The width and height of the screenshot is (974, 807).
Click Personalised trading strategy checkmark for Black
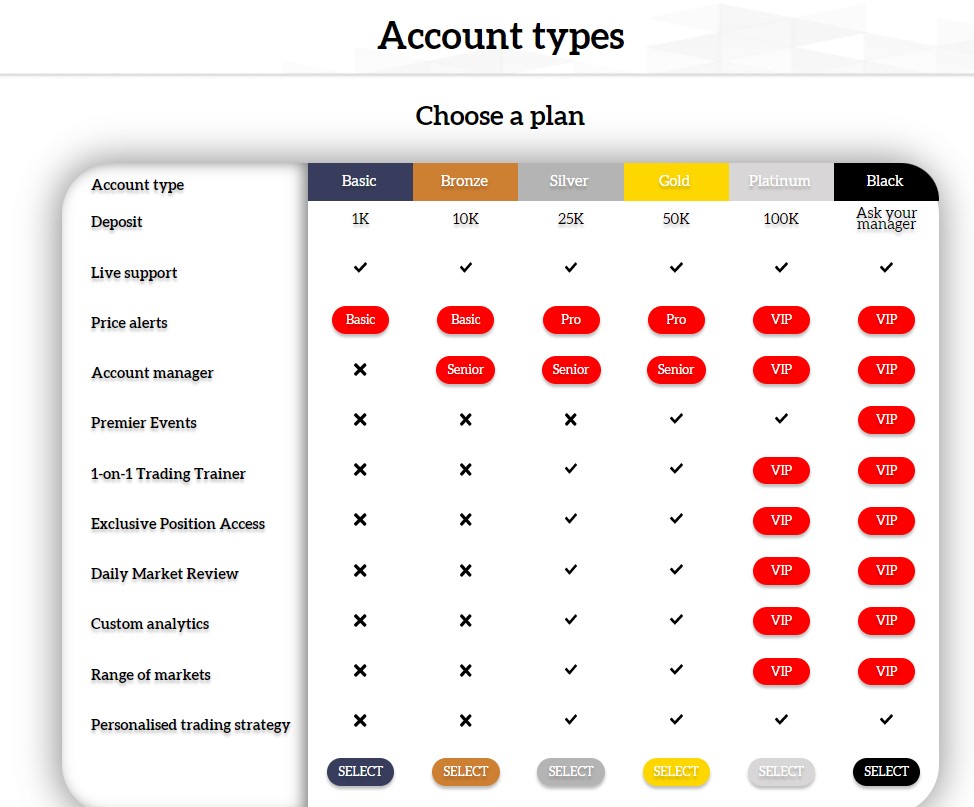tap(886, 719)
